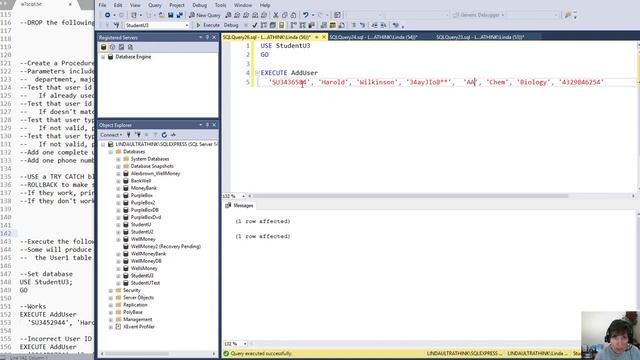Expand the Server Objects folder node
Screen dimensions: 640x360
(x=111, y=298)
